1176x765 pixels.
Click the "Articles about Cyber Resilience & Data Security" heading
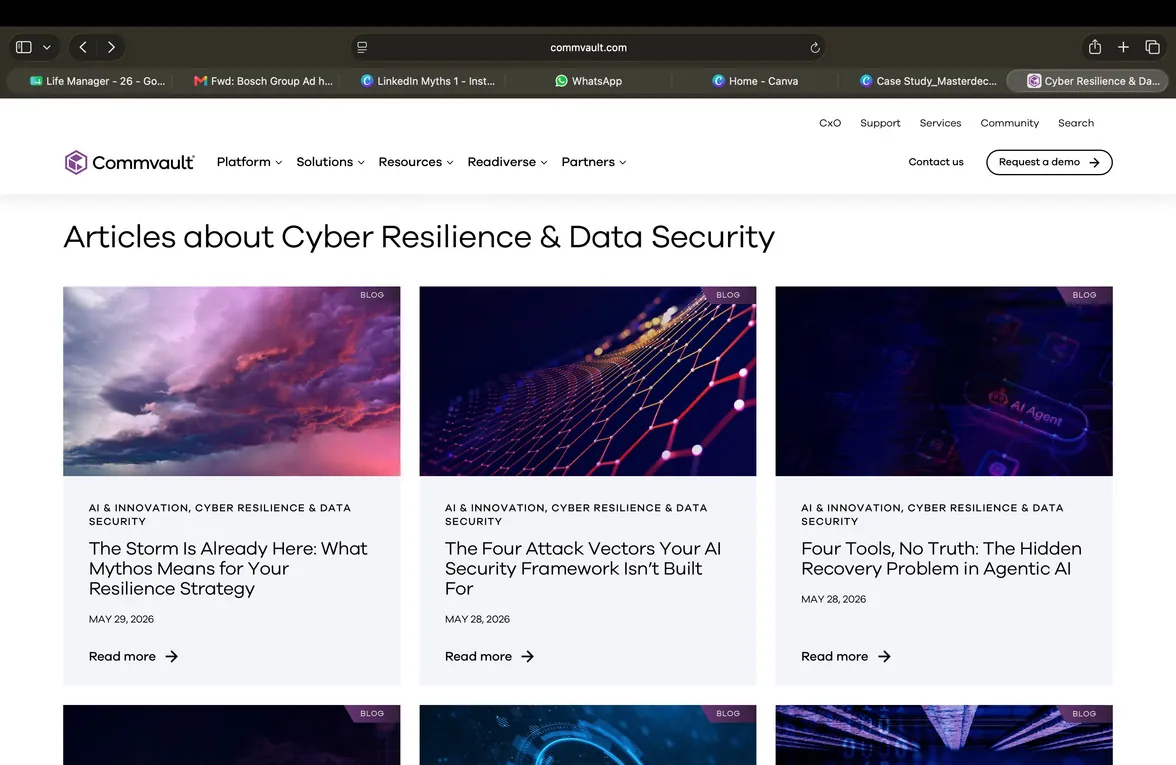tap(419, 237)
